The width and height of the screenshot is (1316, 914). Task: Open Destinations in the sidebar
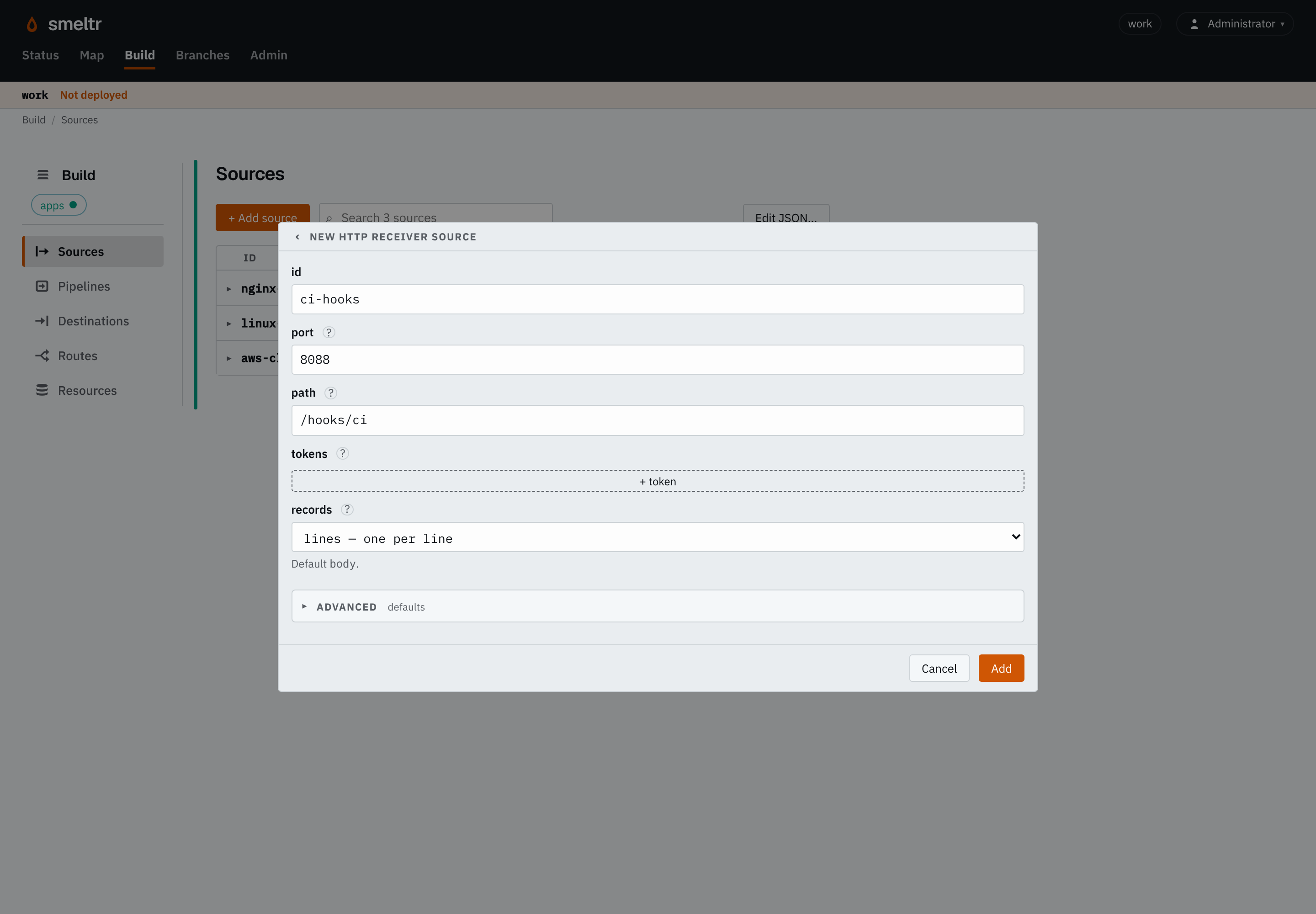point(93,321)
